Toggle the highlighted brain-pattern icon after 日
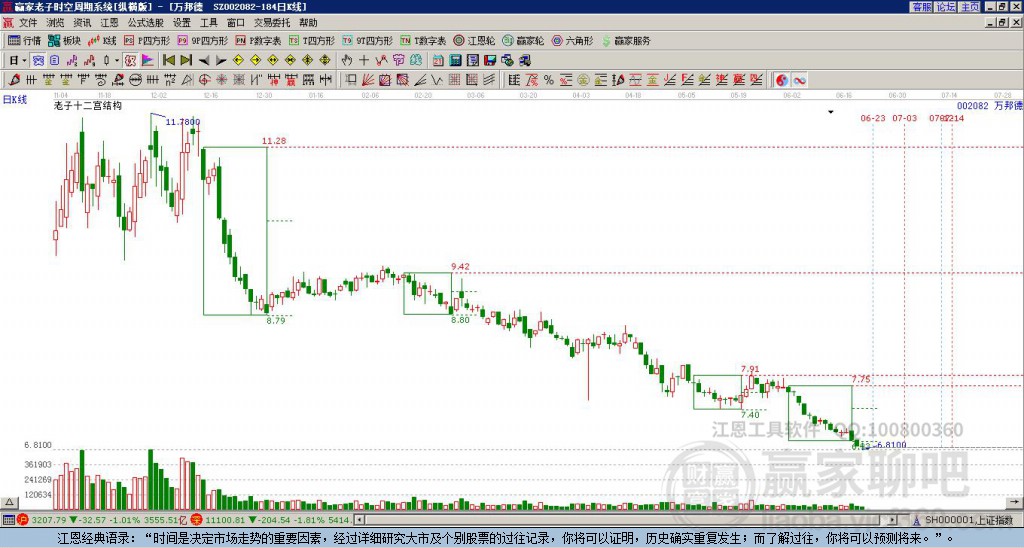Image resolution: width=1024 pixels, height=548 pixels. pos(39,61)
